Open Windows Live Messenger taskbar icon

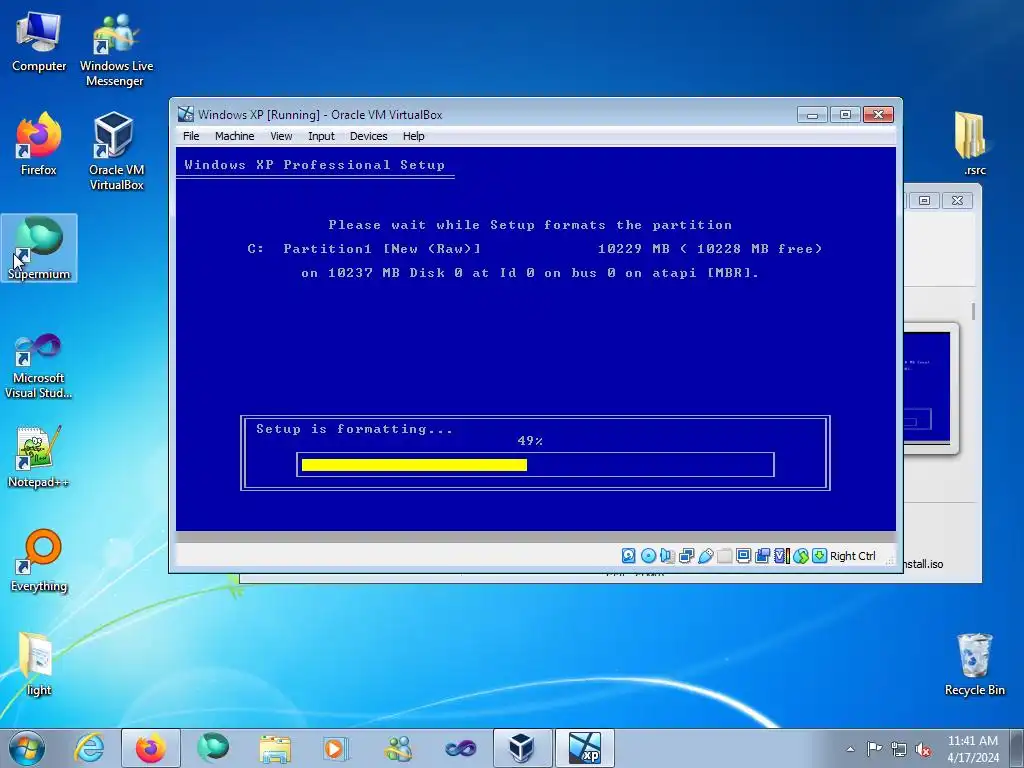tap(398, 748)
